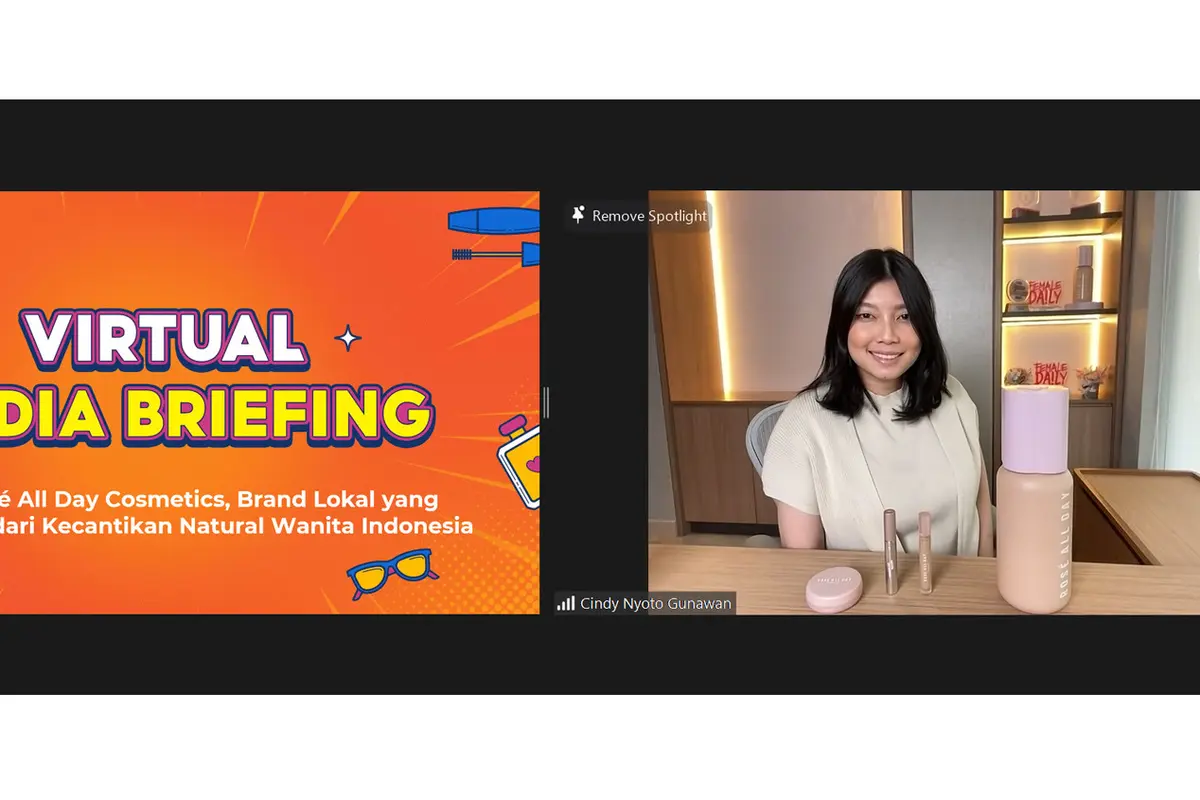Click the pink round compact on the desk
The width and height of the screenshot is (1200, 800).
(x=834, y=589)
